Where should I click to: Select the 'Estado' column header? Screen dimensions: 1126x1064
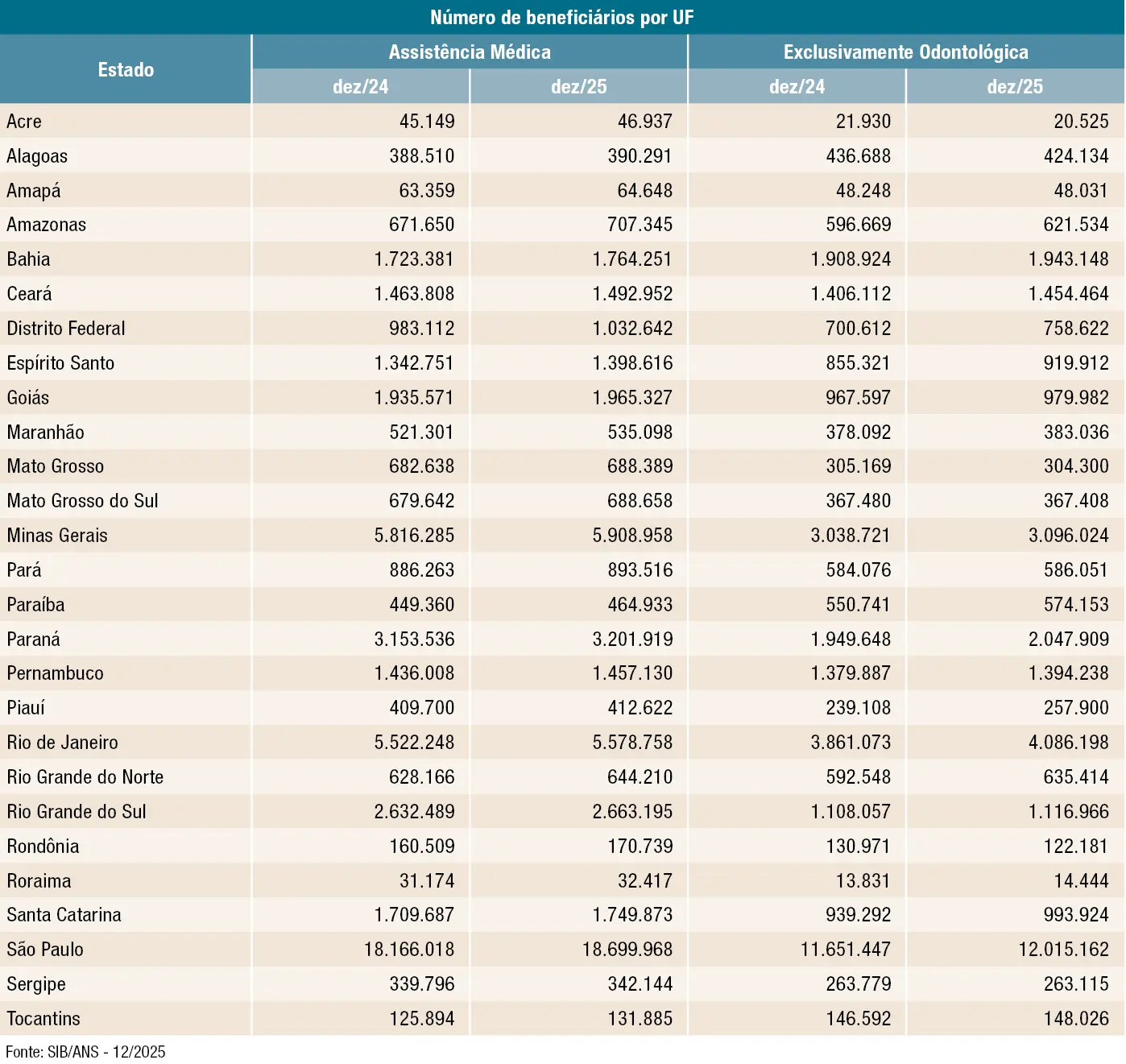pos(126,70)
